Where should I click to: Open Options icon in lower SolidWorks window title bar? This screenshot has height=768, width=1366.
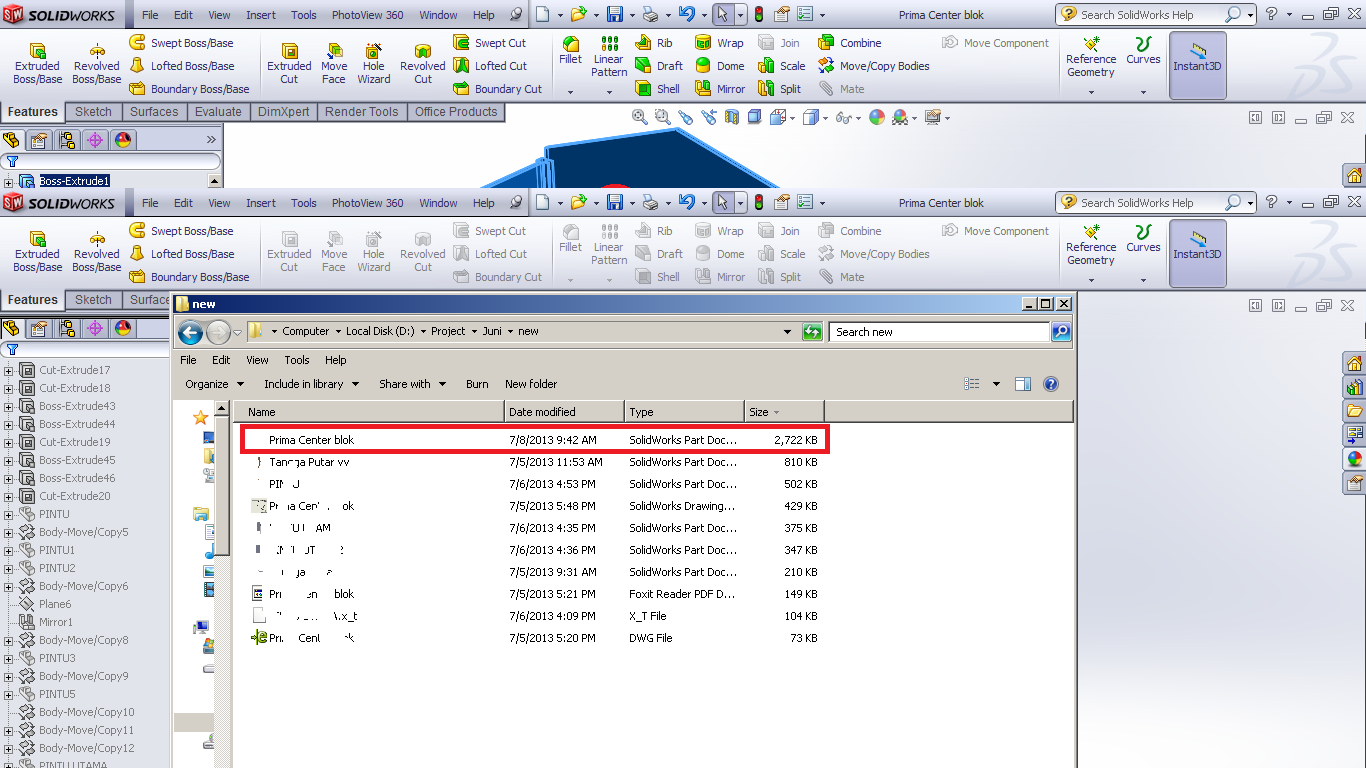806,202
